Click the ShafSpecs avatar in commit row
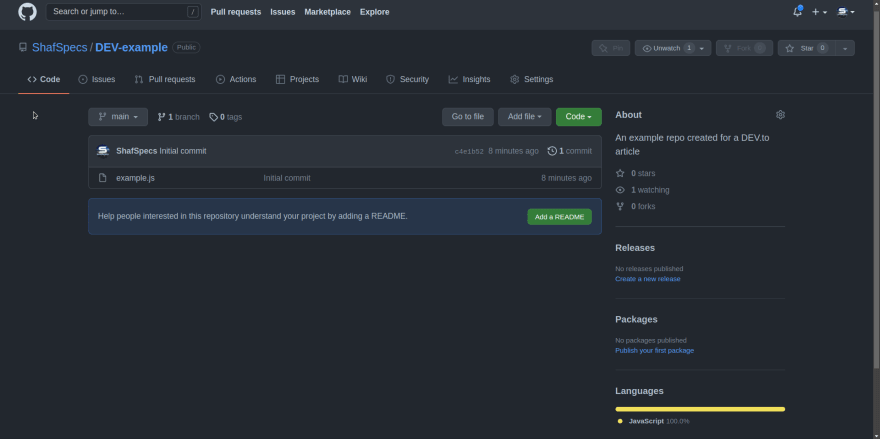The image size is (880, 439). point(103,151)
